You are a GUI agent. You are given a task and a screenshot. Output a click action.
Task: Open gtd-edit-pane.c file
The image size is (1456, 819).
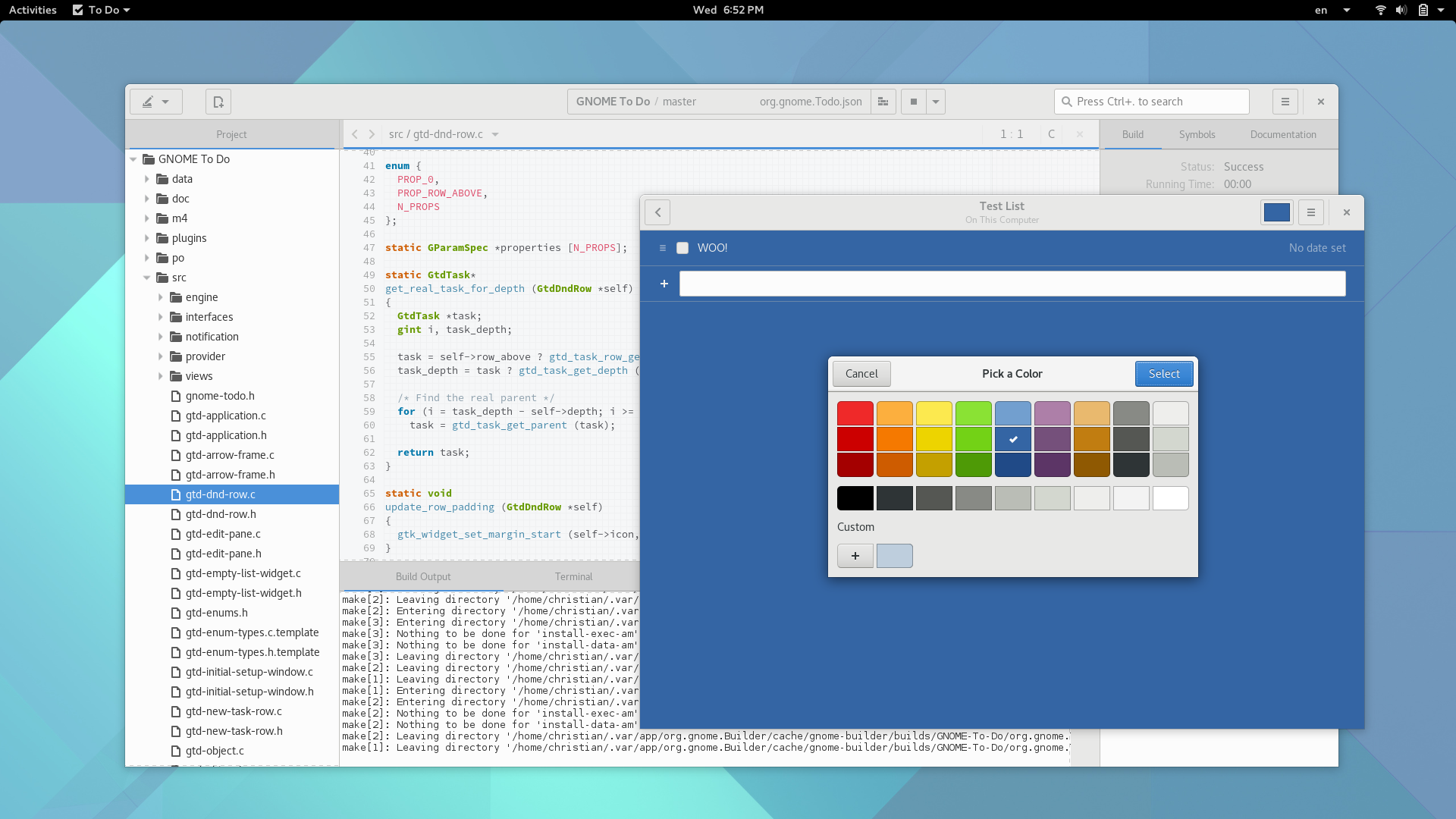[x=223, y=534]
